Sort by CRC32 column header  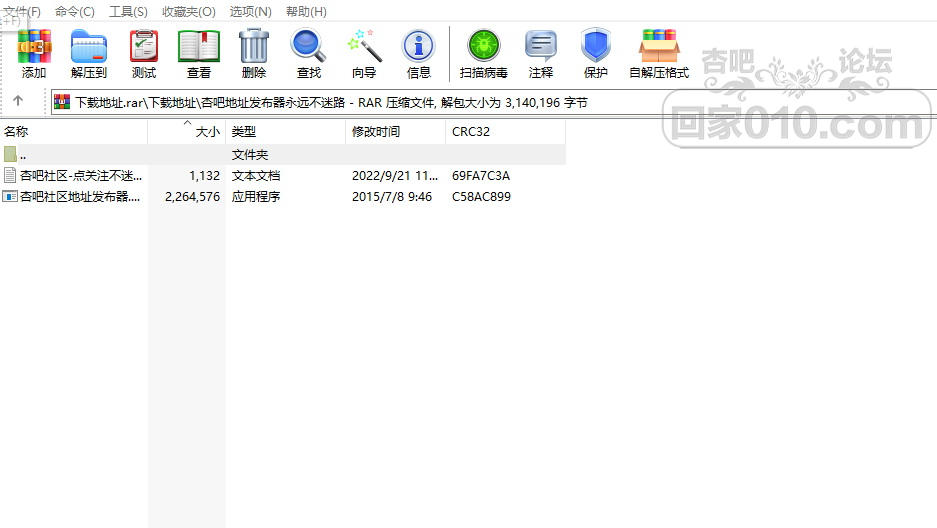[506, 131]
